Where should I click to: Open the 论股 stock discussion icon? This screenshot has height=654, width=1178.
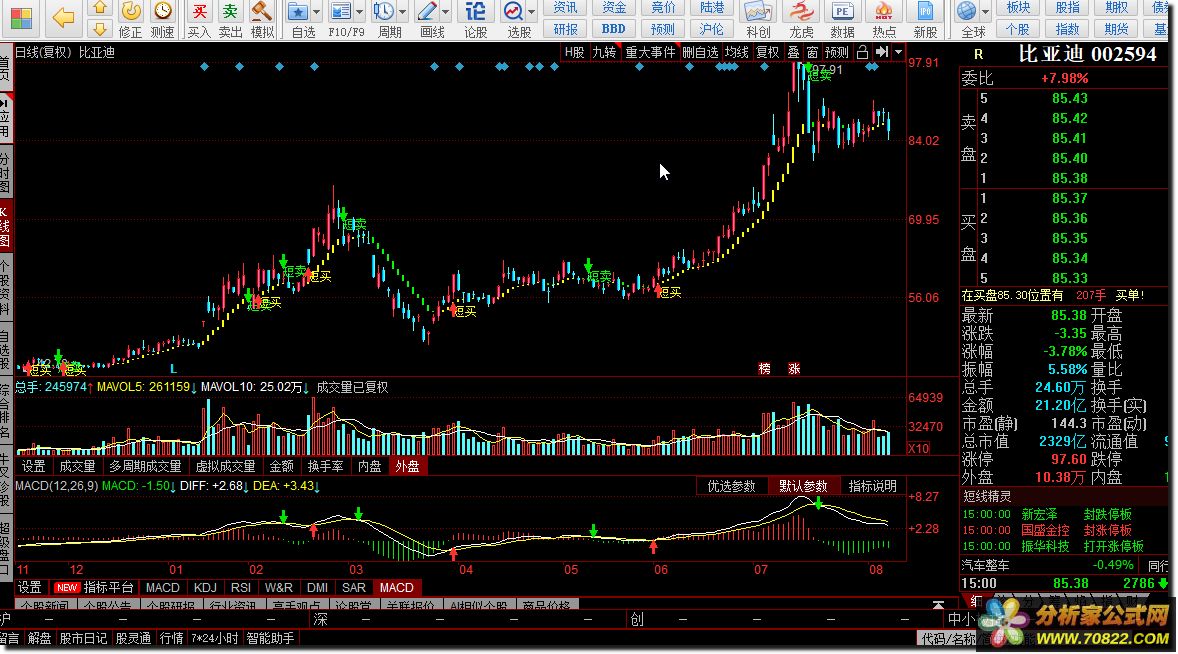475,11
